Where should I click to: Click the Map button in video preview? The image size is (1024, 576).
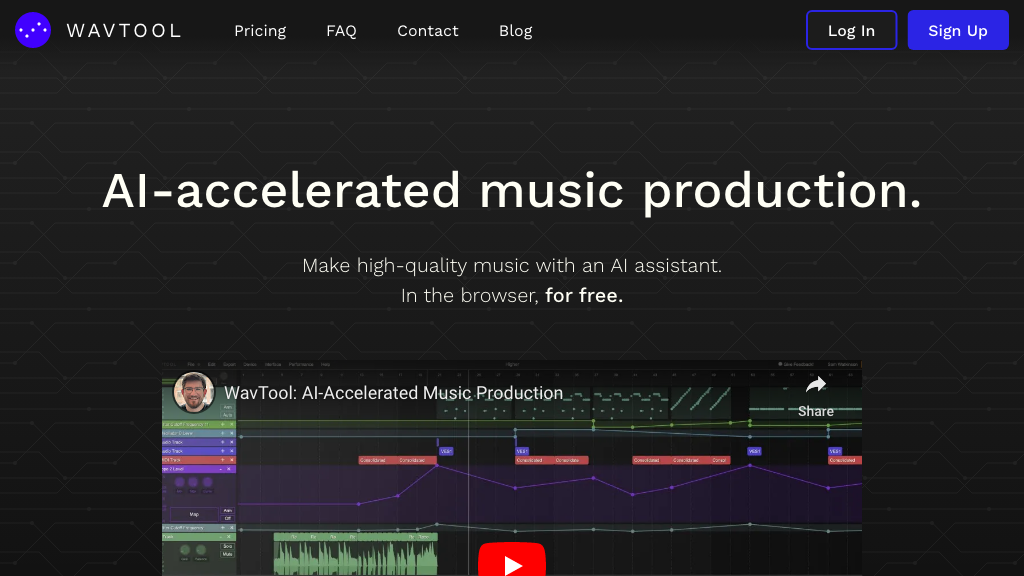pos(194,514)
